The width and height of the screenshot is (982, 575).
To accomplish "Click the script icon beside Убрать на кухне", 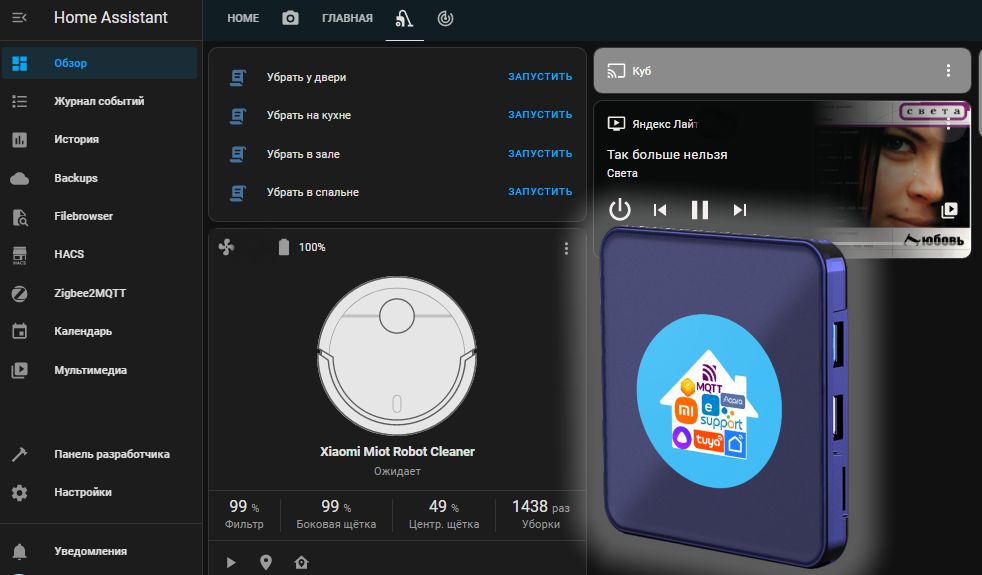I will point(237,115).
